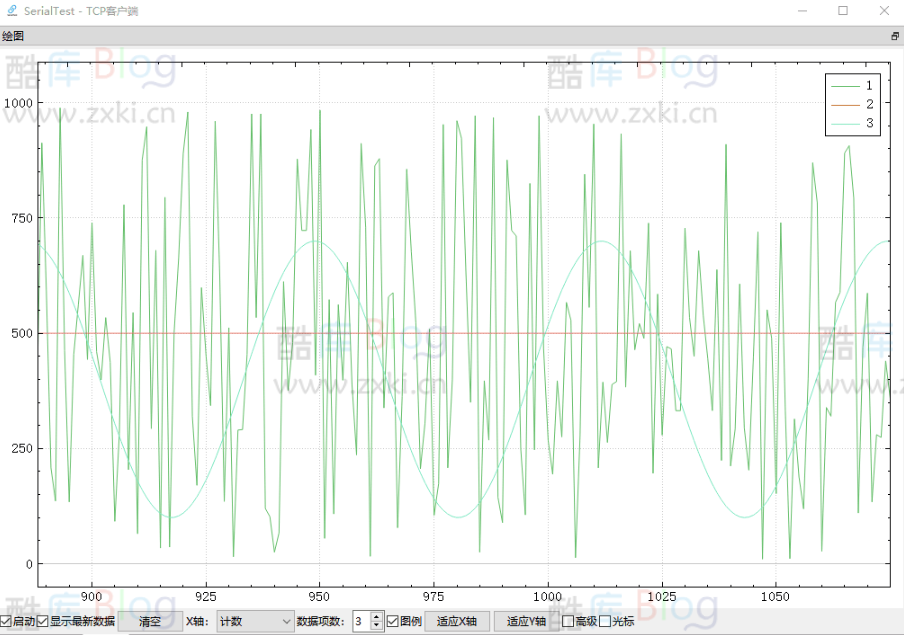The height and width of the screenshot is (635, 904).
Task: Increase 数据项数 with the up arrow
Action: [376, 617]
